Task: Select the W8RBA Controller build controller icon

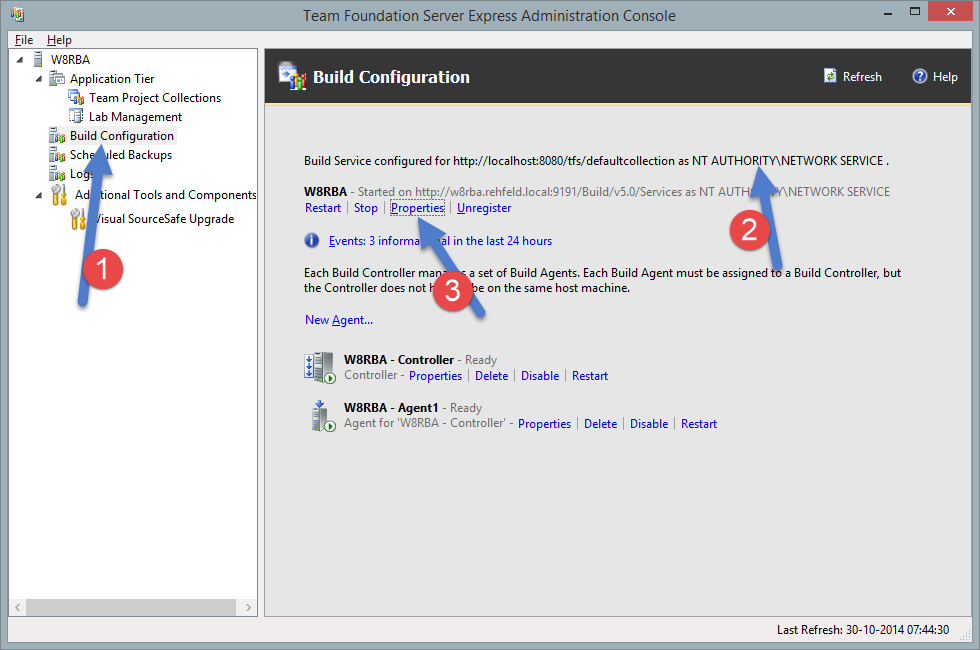Action: pos(320,367)
